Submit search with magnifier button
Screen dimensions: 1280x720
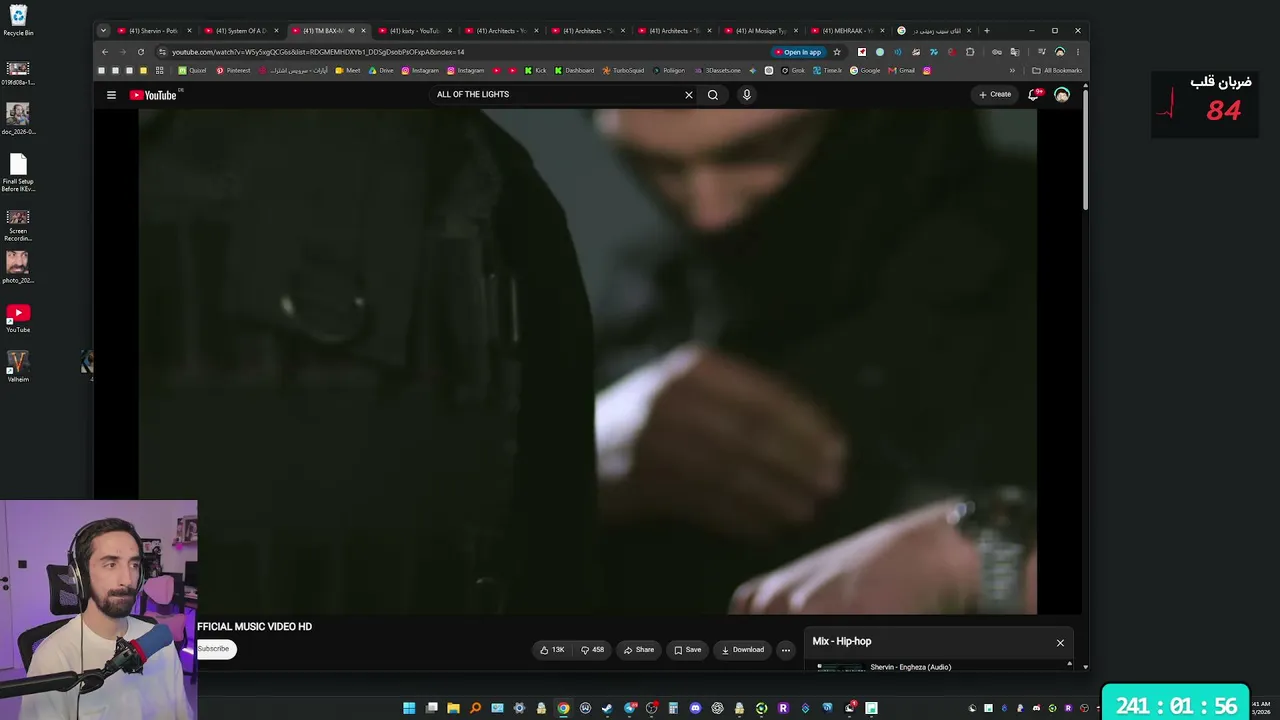coord(713,95)
